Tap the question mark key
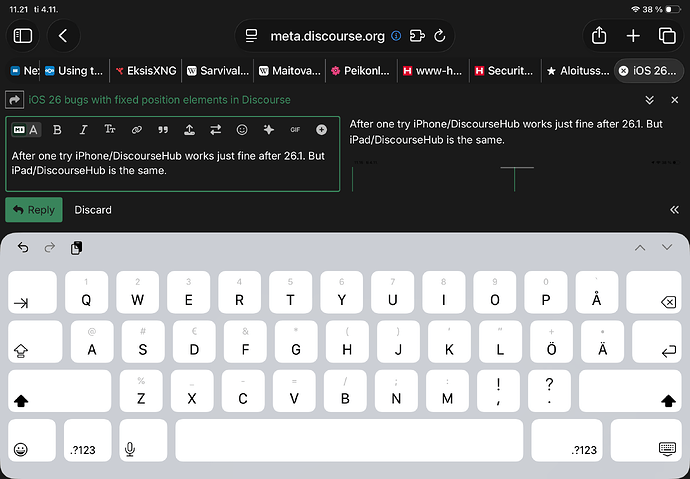 tap(549, 391)
